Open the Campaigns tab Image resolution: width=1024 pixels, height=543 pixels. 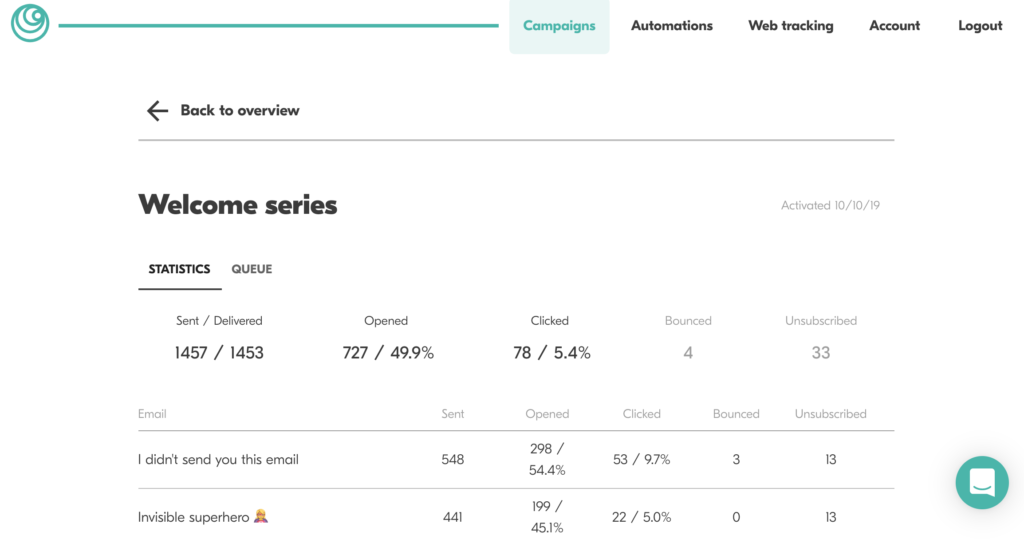pyautogui.click(x=559, y=26)
